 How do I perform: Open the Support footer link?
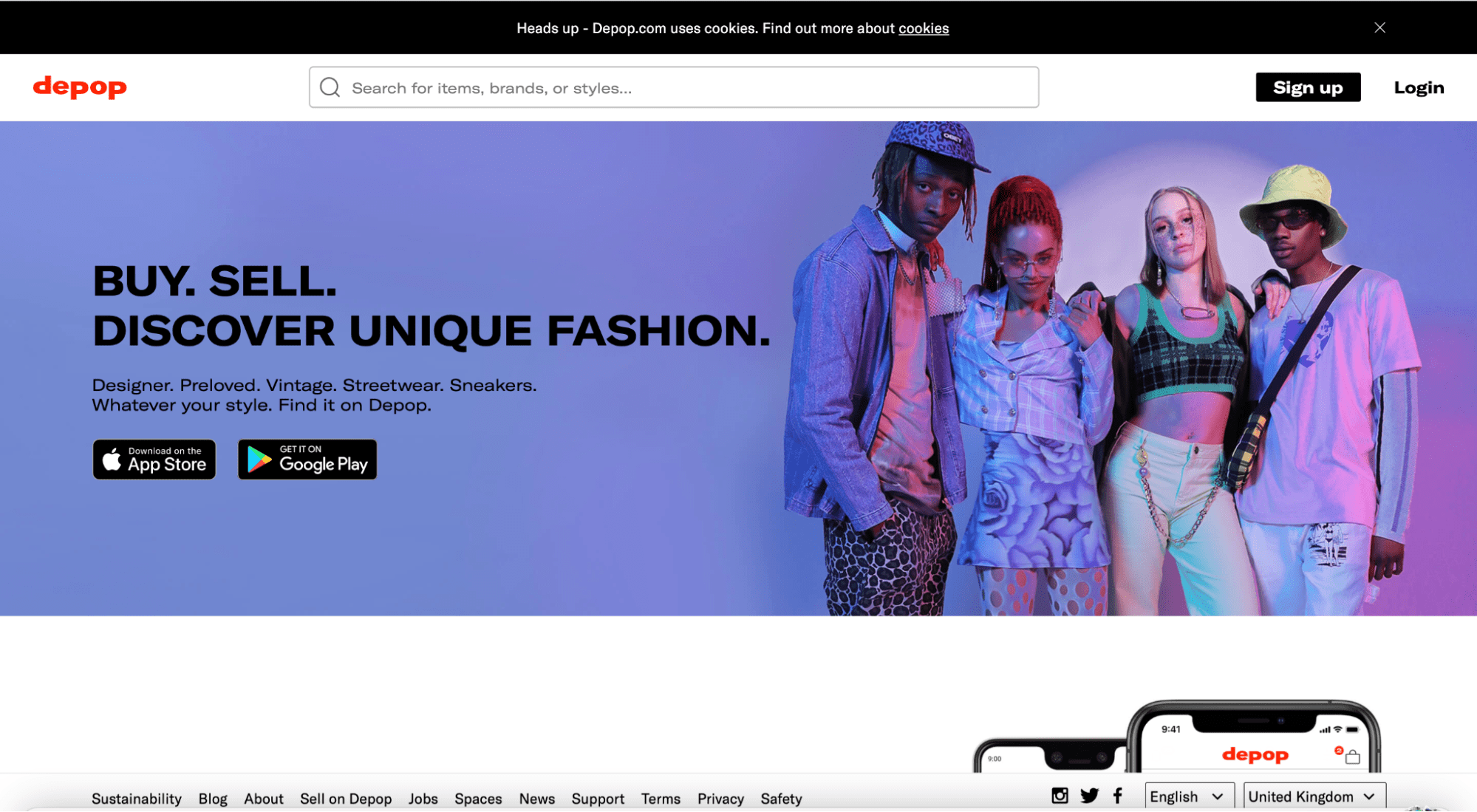pos(598,799)
